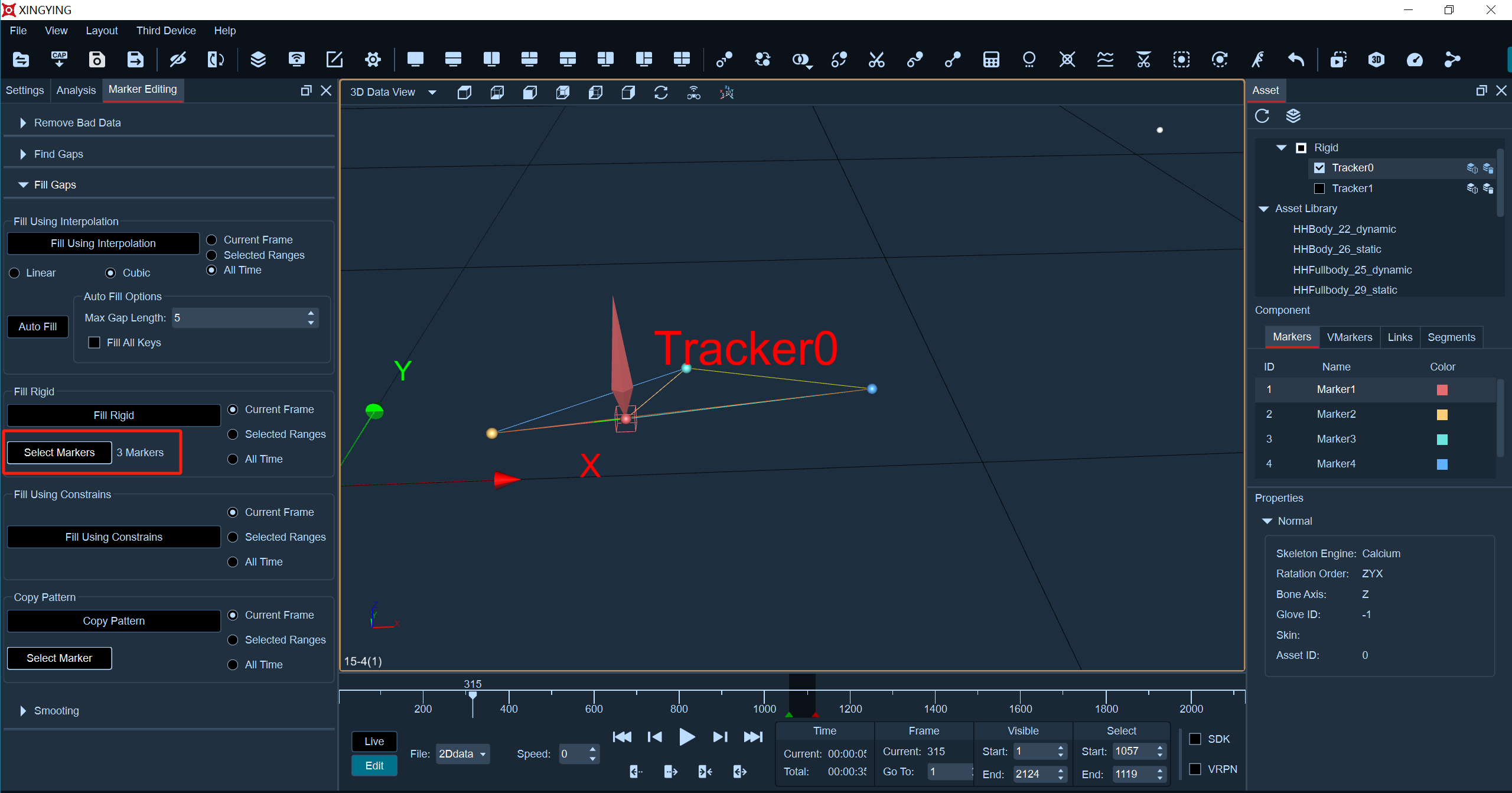
Task: Check the Tracker1 checkbox
Action: click(1319, 188)
